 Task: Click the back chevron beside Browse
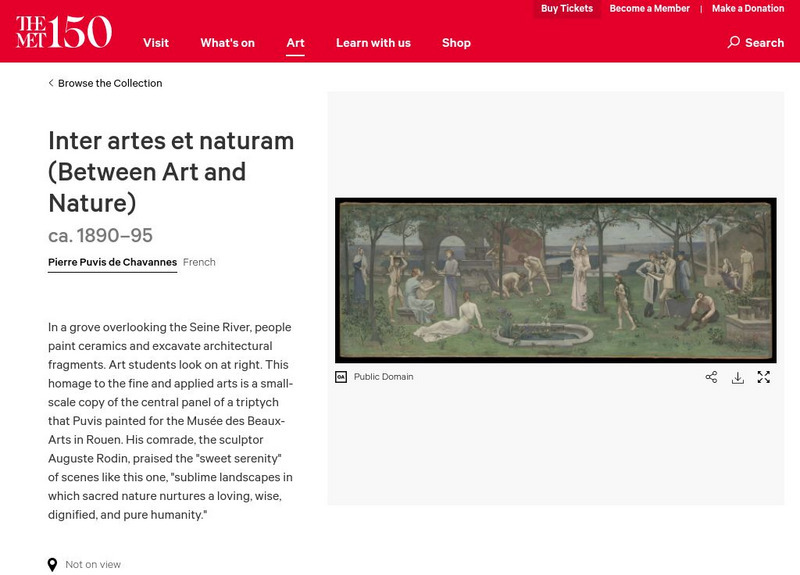[x=51, y=83]
